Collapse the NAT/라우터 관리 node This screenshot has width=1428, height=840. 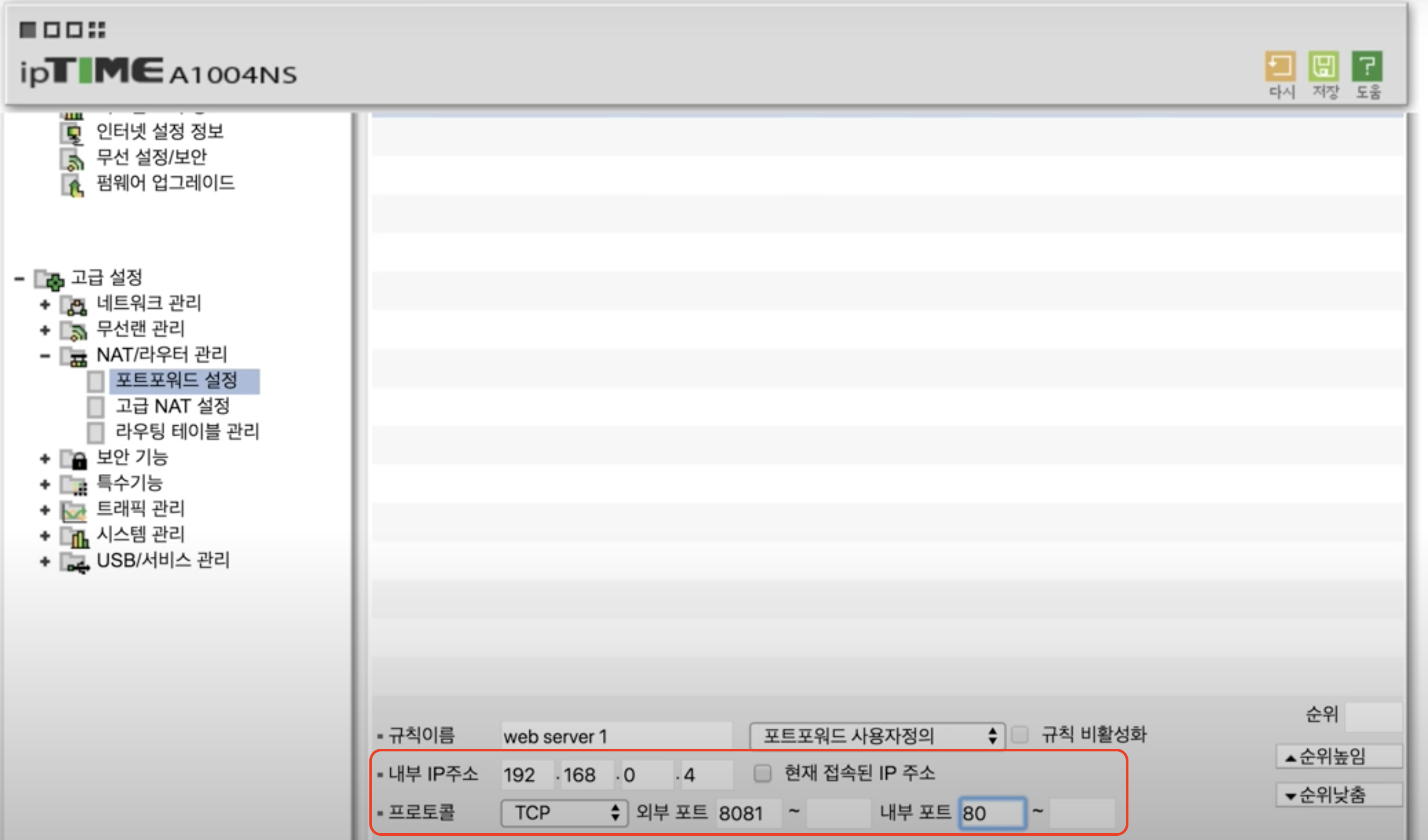pos(45,356)
